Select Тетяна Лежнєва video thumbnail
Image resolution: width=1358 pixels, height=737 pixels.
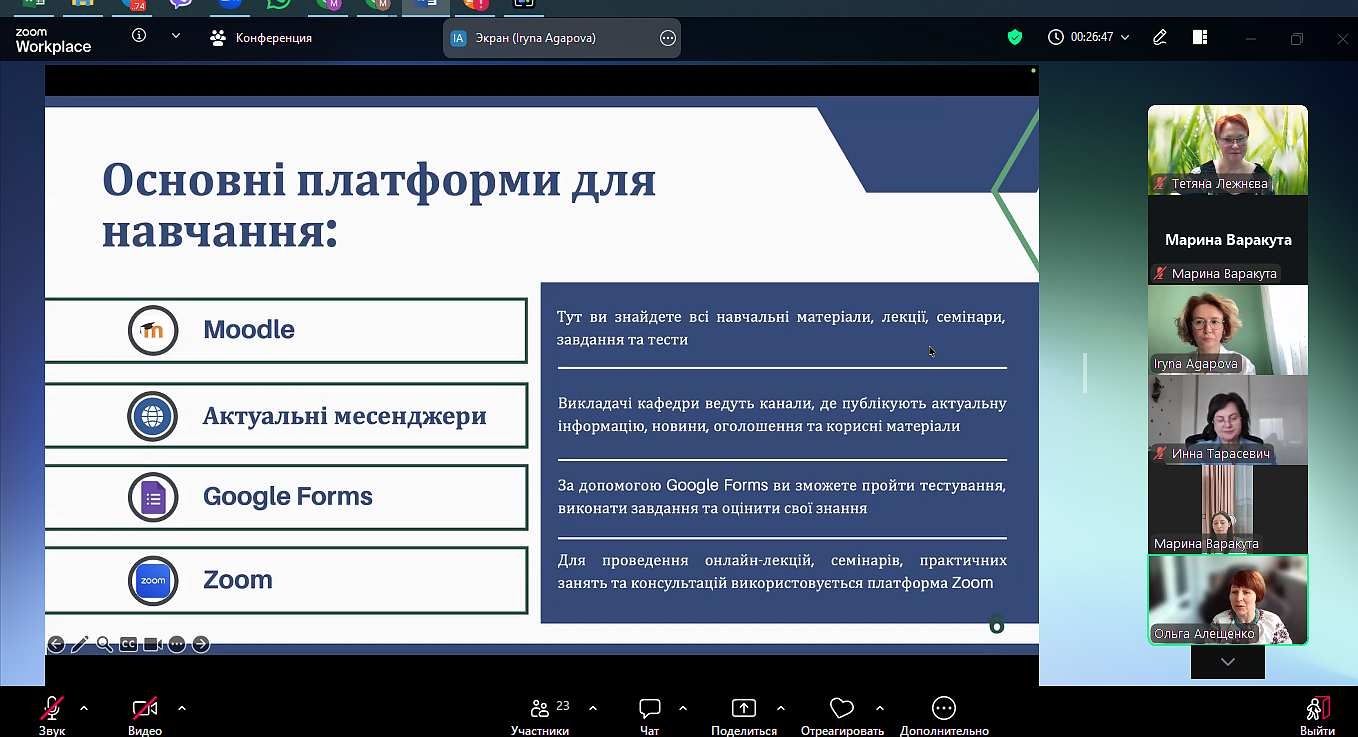click(1228, 150)
